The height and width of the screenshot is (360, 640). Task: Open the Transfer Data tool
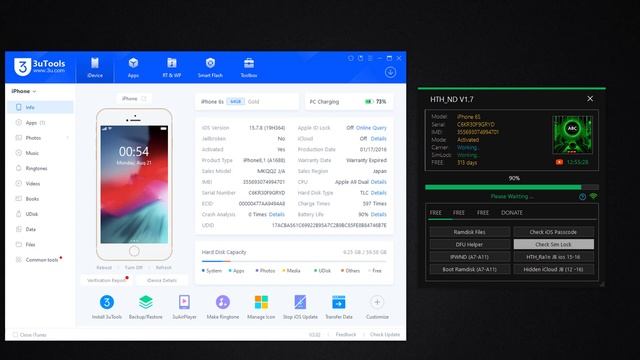[x=338, y=307]
